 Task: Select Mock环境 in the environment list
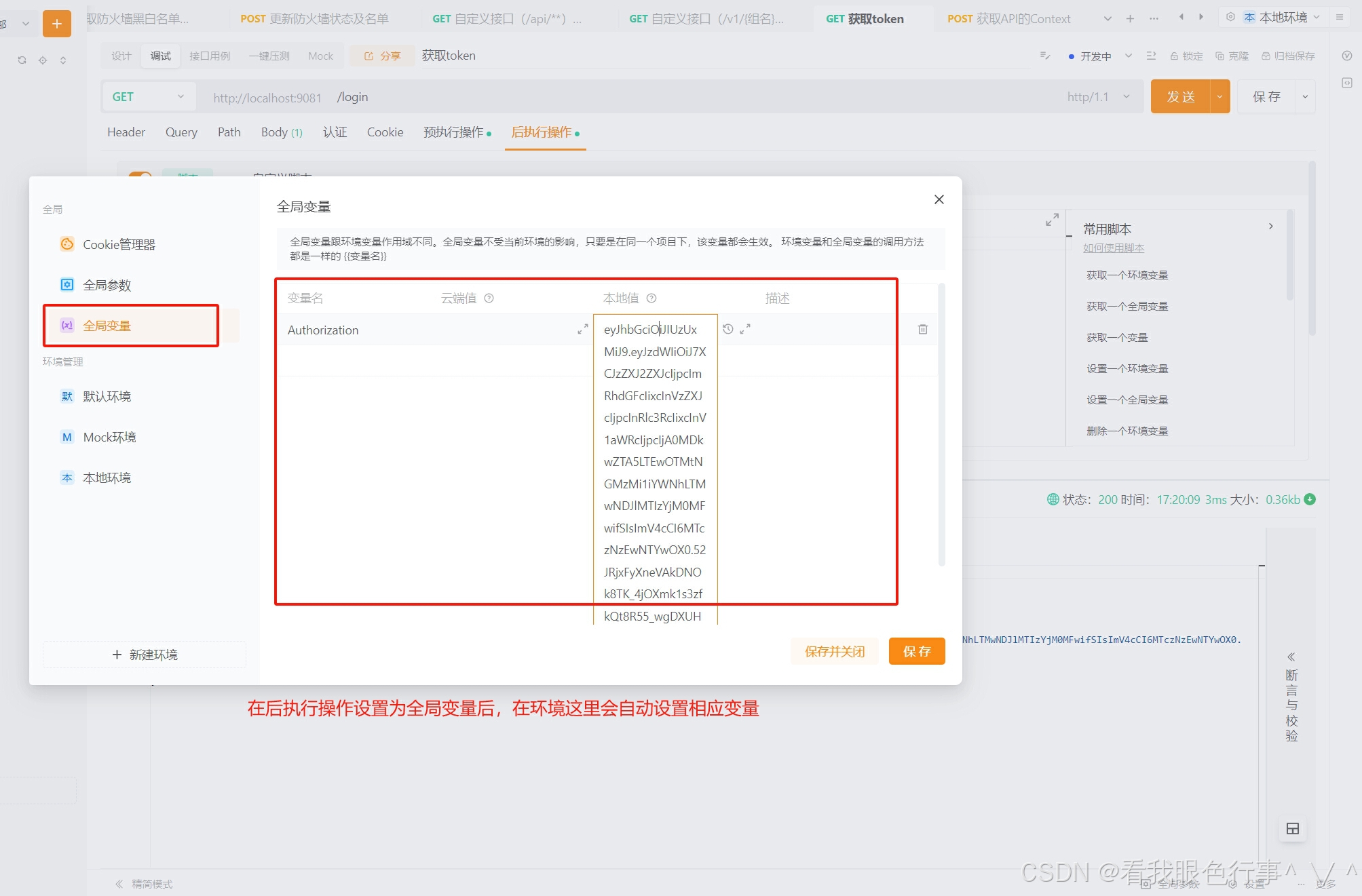point(109,437)
